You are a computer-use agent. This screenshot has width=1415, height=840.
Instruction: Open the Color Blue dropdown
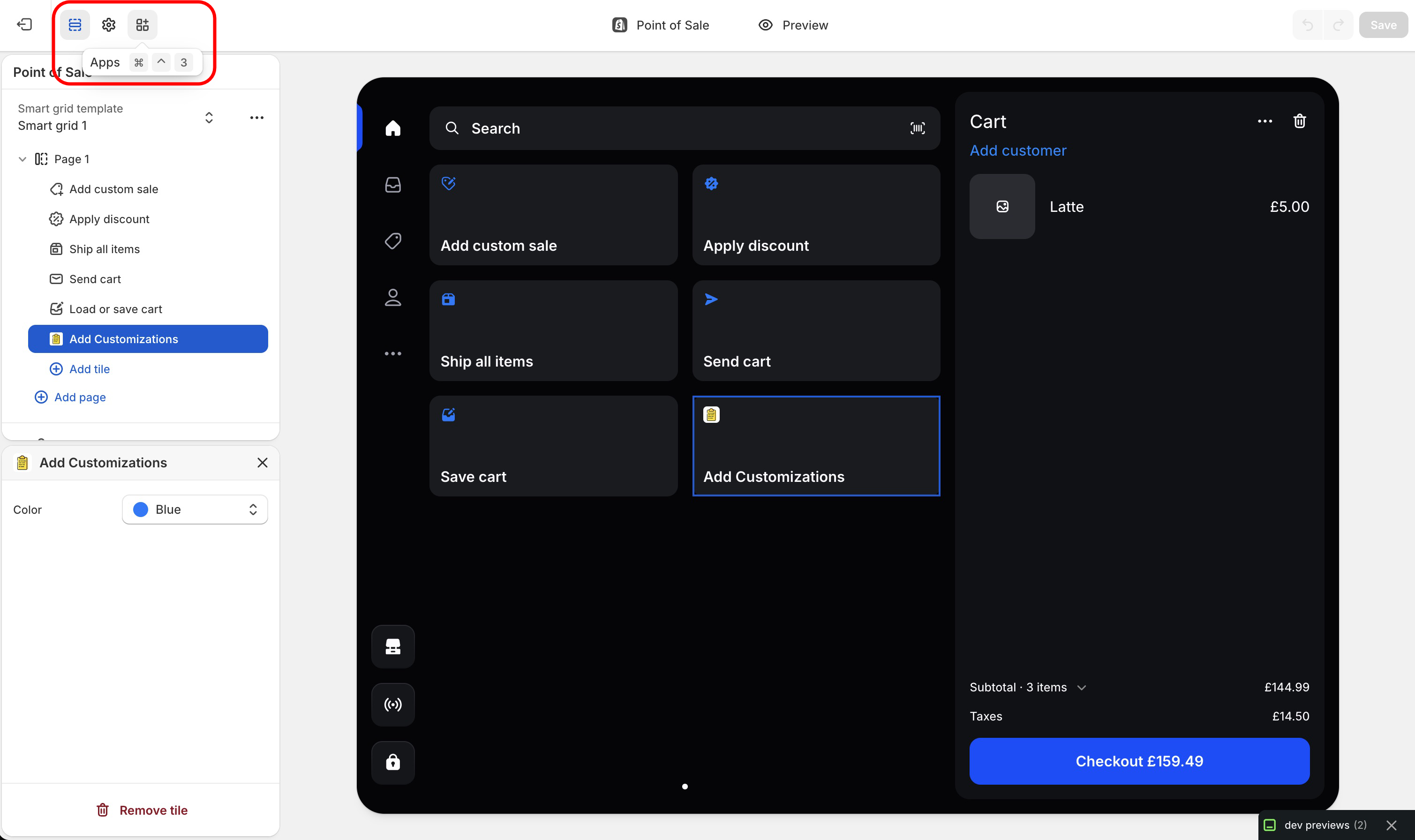195,510
